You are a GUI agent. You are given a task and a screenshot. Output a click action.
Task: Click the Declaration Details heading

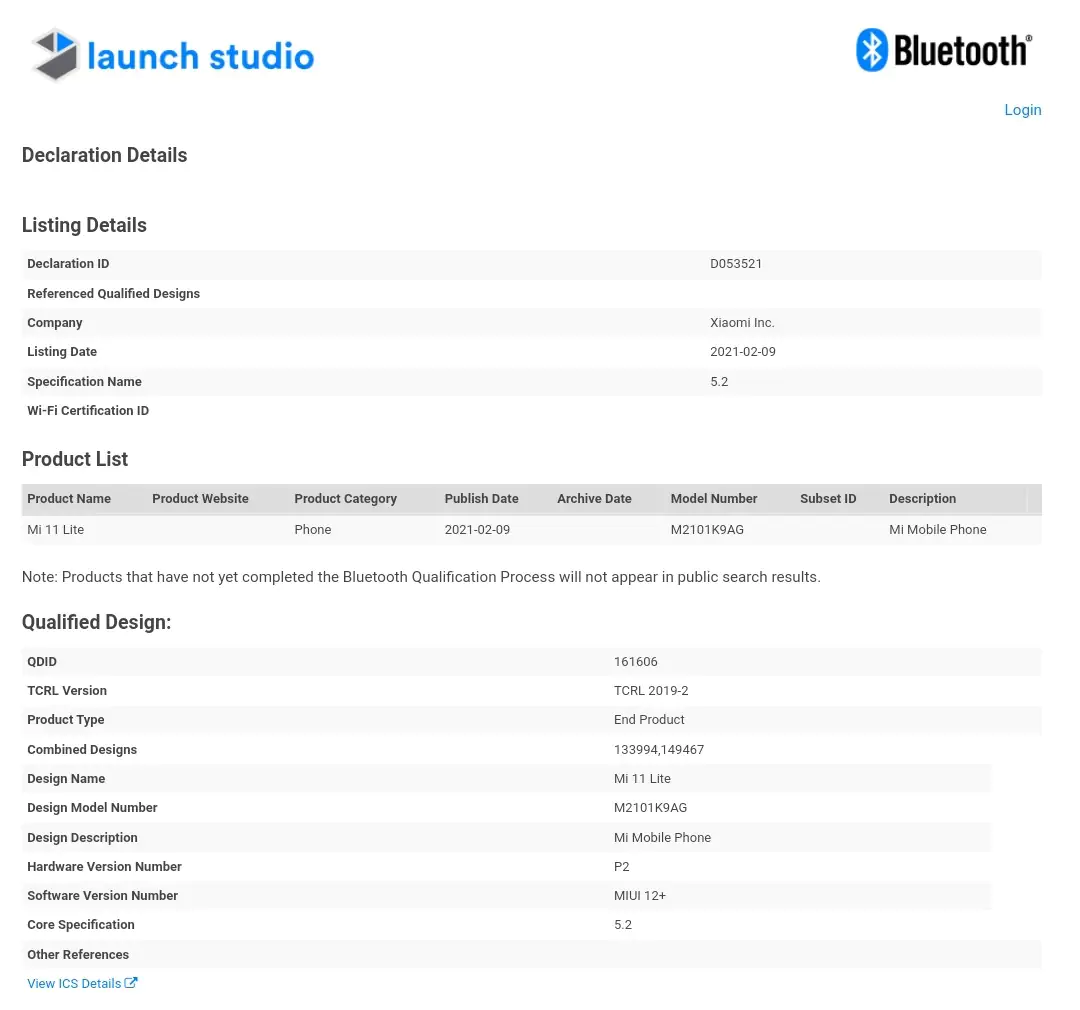(x=105, y=155)
